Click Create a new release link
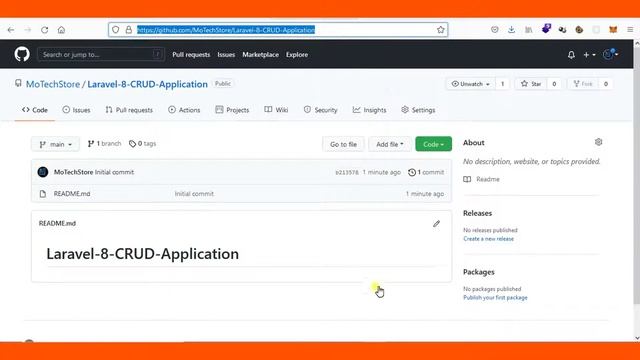This screenshot has width=640, height=360. click(x=489, y=239)
